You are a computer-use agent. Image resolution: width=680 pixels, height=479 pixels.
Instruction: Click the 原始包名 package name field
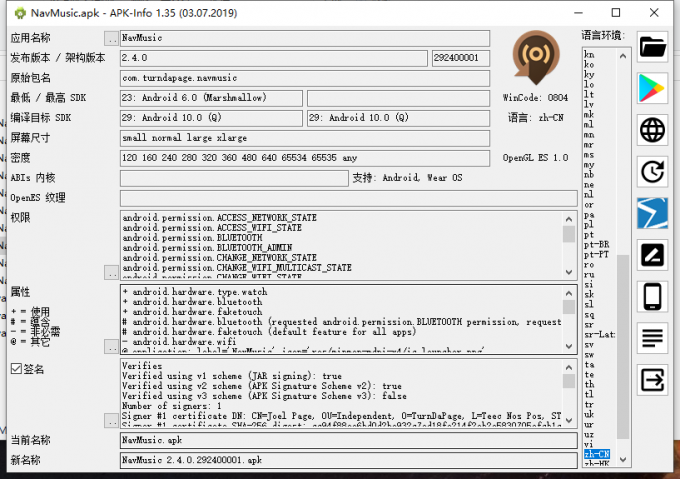[x=304, y=77]
